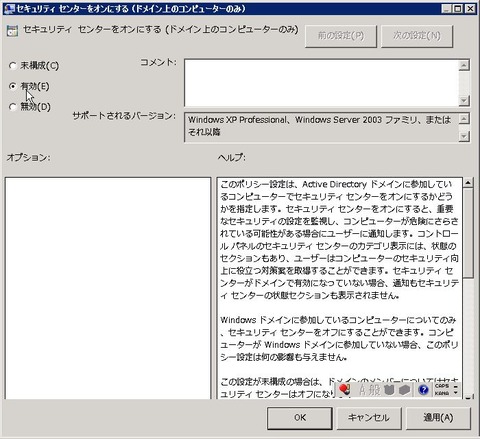Confirm the policy with the OK button
Screen dimensions: 480x439
point(299,417)
